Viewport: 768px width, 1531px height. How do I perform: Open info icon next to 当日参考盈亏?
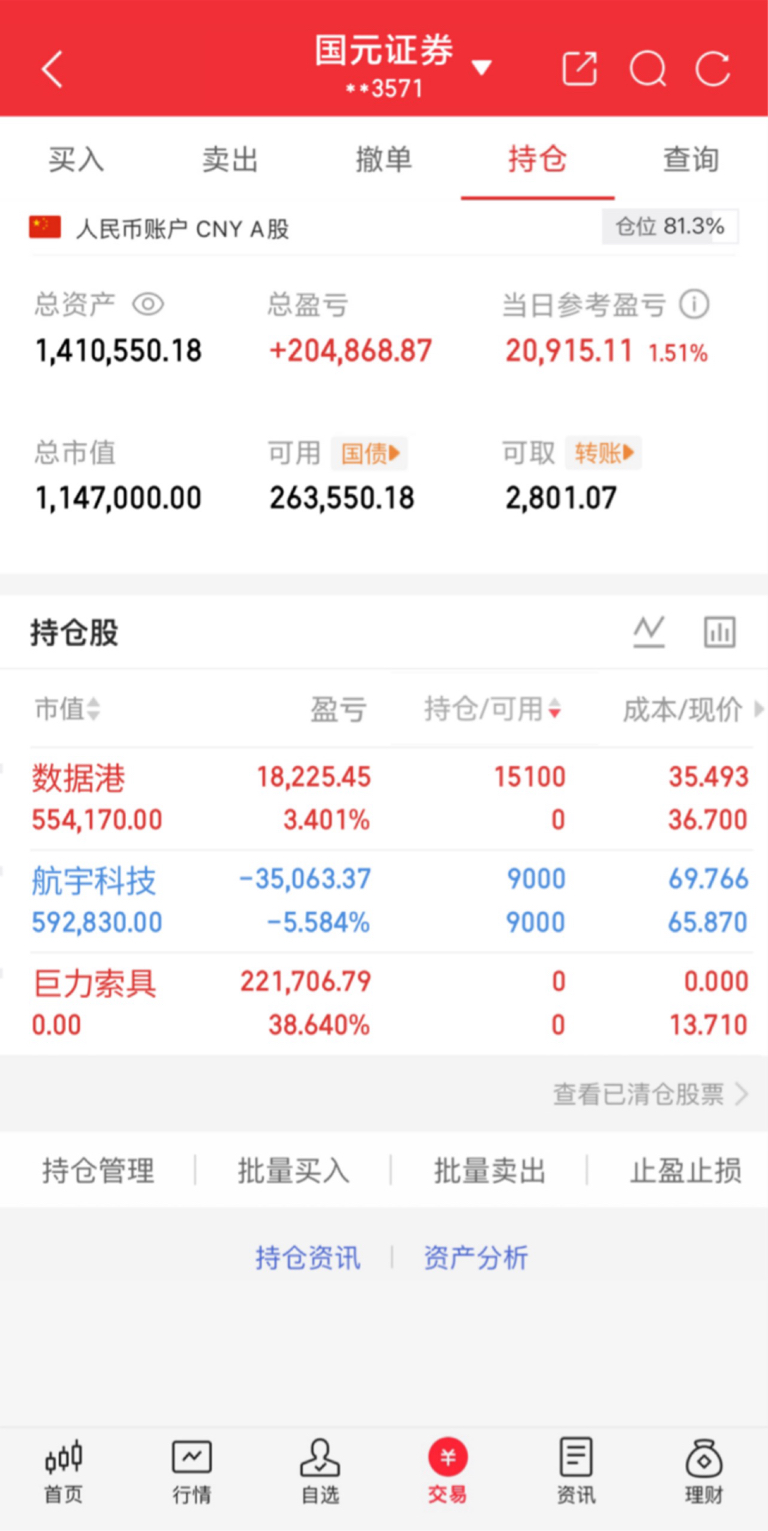pyautogui.click(x=694, y=304)
